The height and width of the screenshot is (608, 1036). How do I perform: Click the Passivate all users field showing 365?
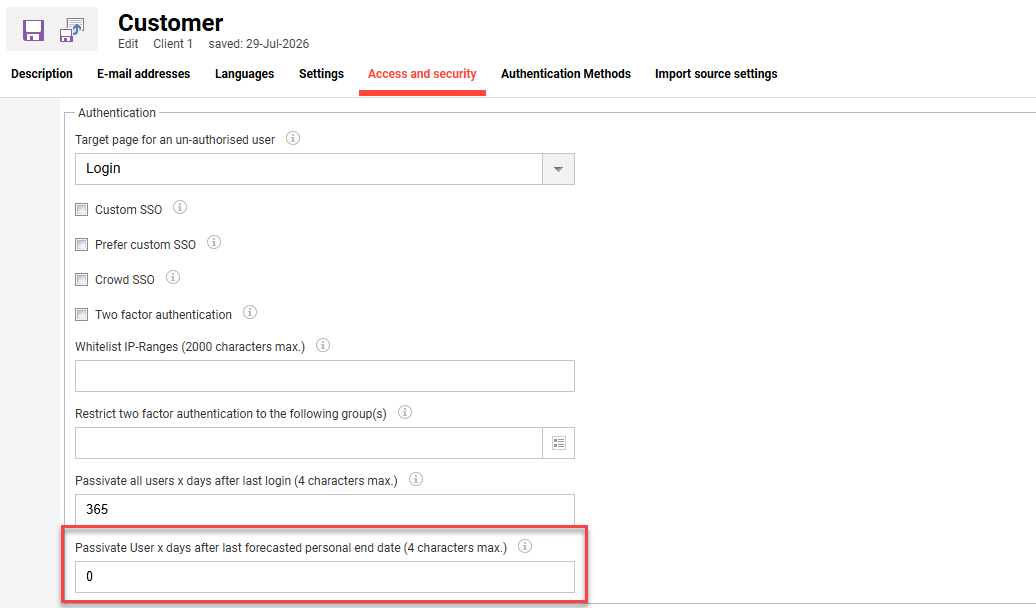coord(324,510)
